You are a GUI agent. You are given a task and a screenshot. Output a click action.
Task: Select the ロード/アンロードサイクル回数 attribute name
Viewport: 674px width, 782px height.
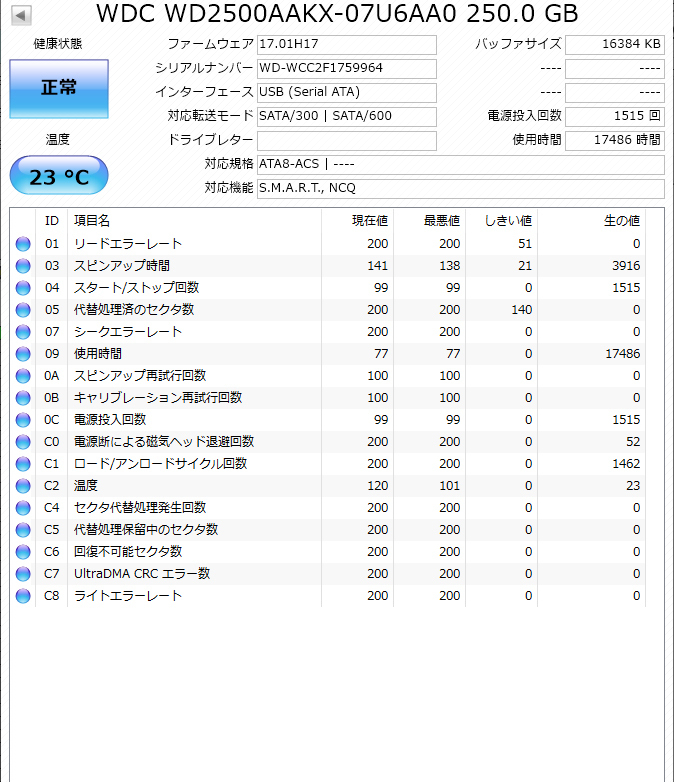point(161,464)
